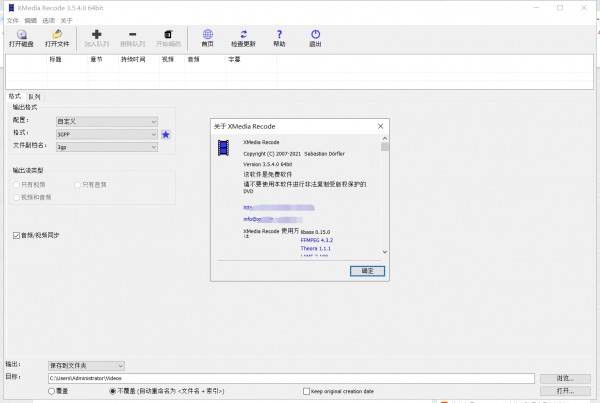The width and height of the screenshot is (600, 403).
Task: Click the 标题 column header
Action: click(67, 59)
